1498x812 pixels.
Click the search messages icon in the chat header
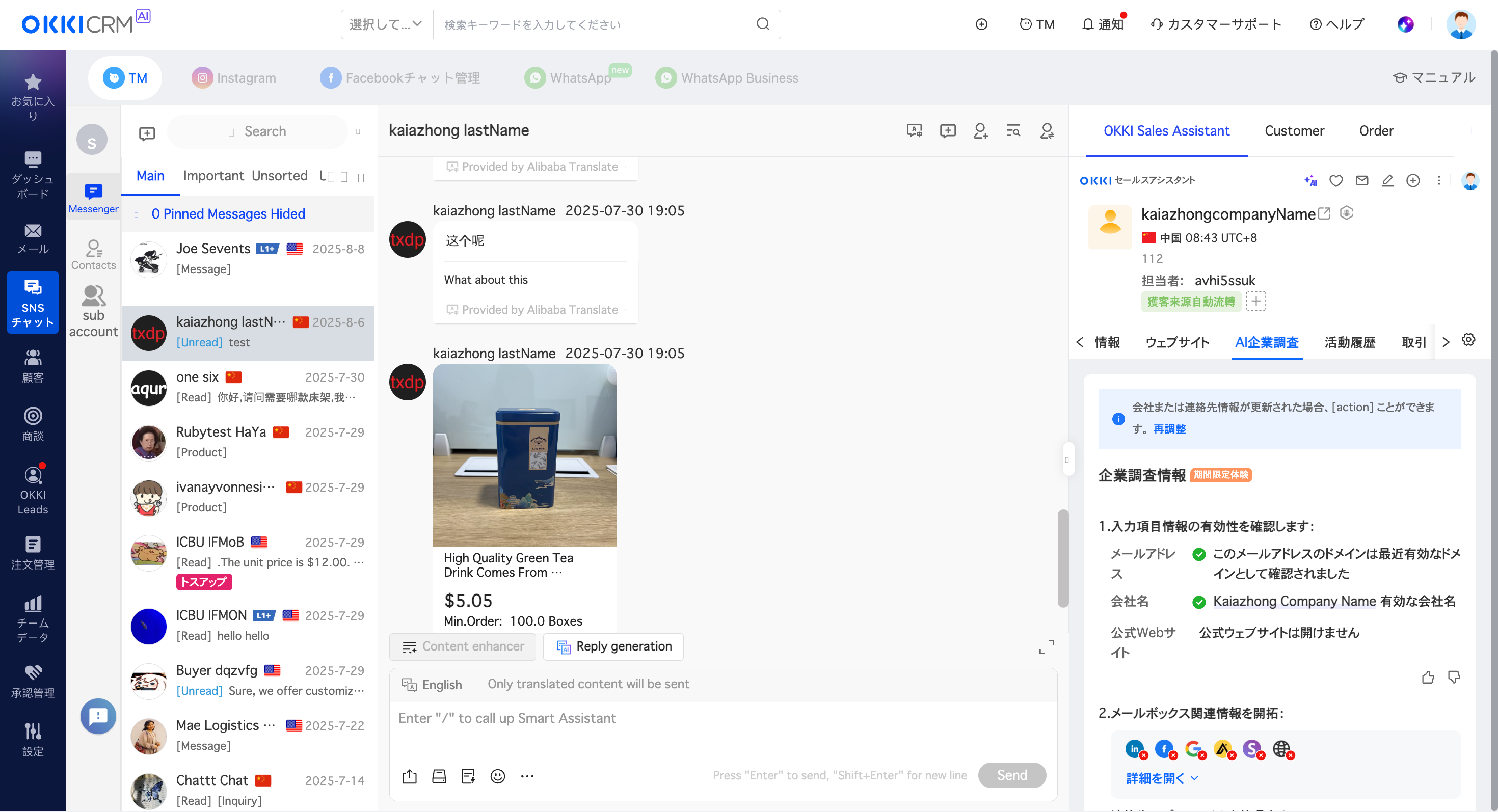(x=1013, y=131)
